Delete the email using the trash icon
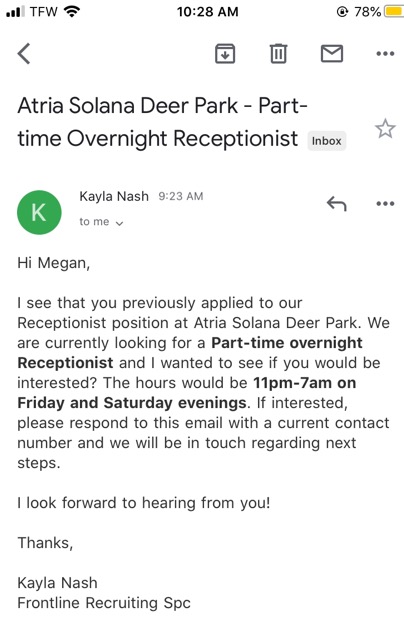Image resolution: width=404 pixels, height=640 pixels. 279,53
